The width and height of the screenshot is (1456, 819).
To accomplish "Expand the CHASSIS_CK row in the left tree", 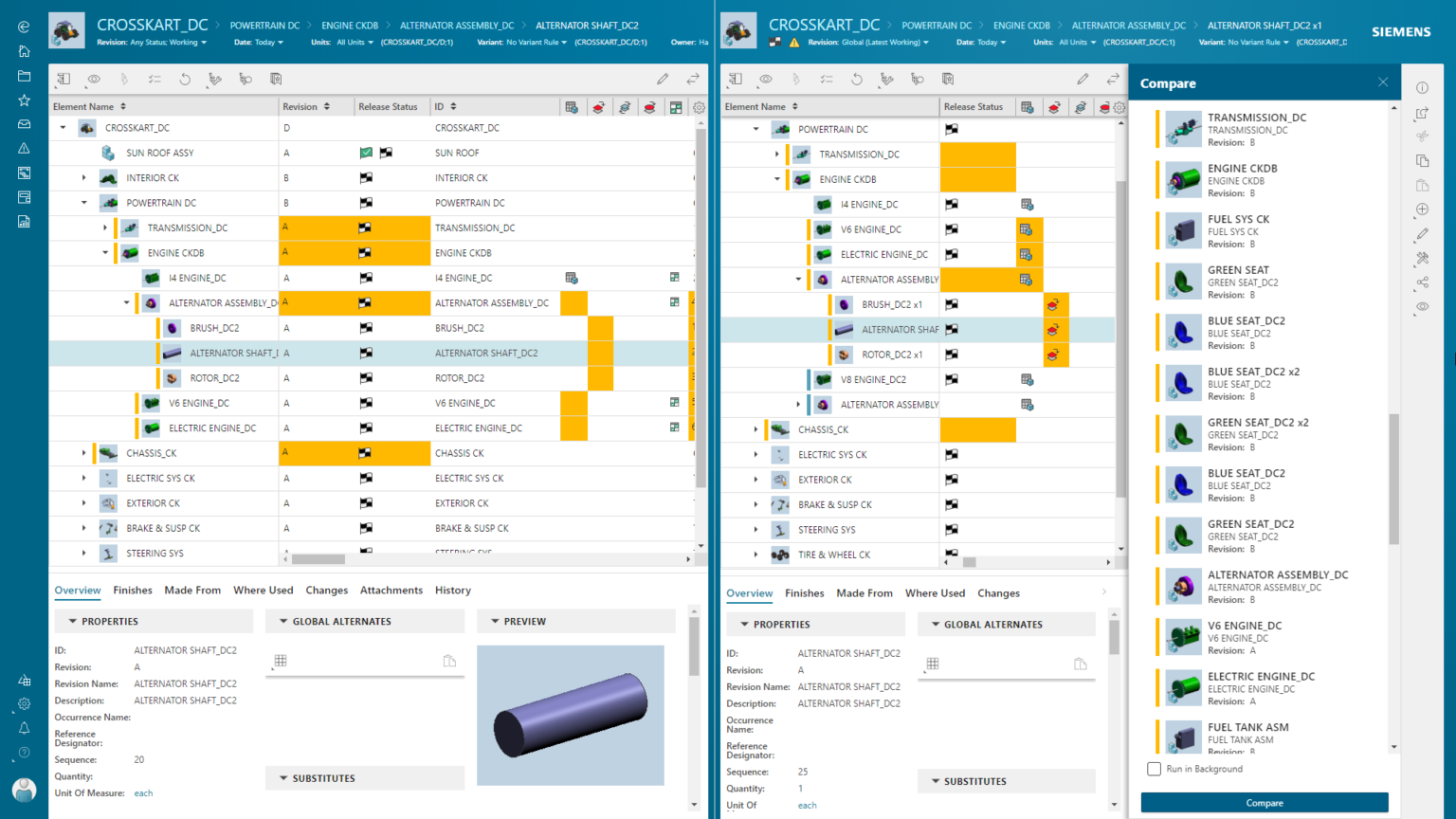I will pyautogui.click(x=83, y=453).
